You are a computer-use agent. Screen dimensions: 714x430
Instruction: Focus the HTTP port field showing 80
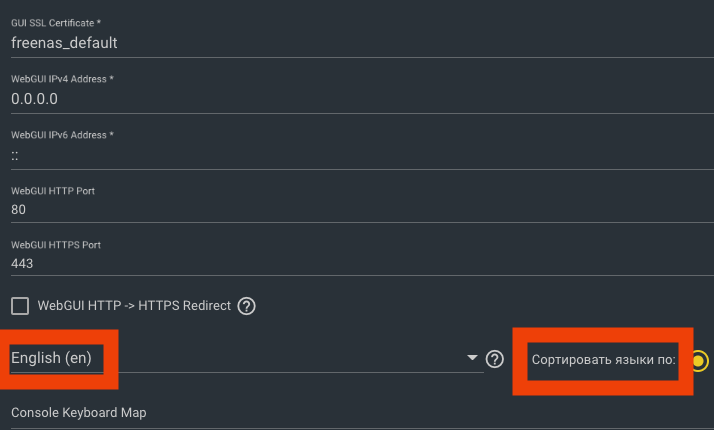362,210
